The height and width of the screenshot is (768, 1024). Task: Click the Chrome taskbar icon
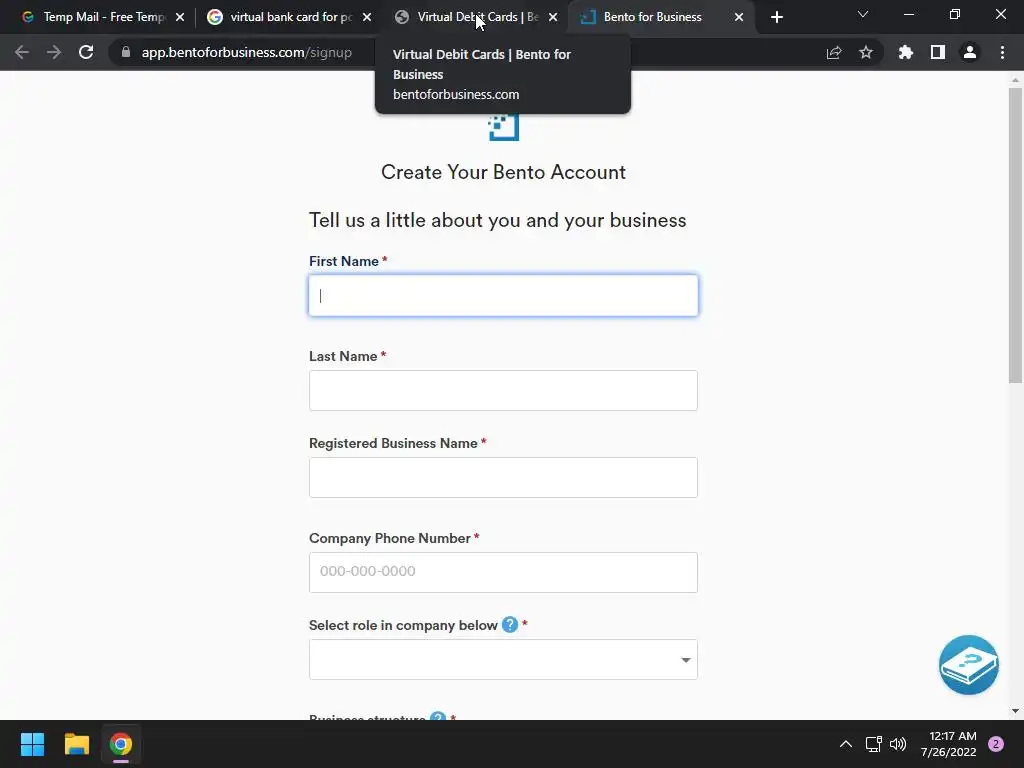[121, 744]
